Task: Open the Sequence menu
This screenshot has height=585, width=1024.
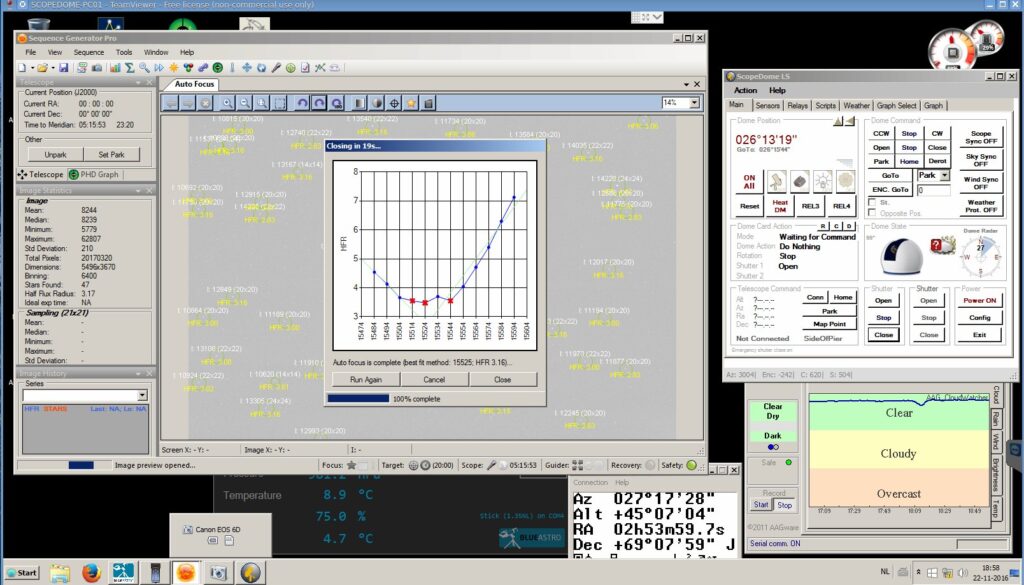Action: click(x=89, y=52)
